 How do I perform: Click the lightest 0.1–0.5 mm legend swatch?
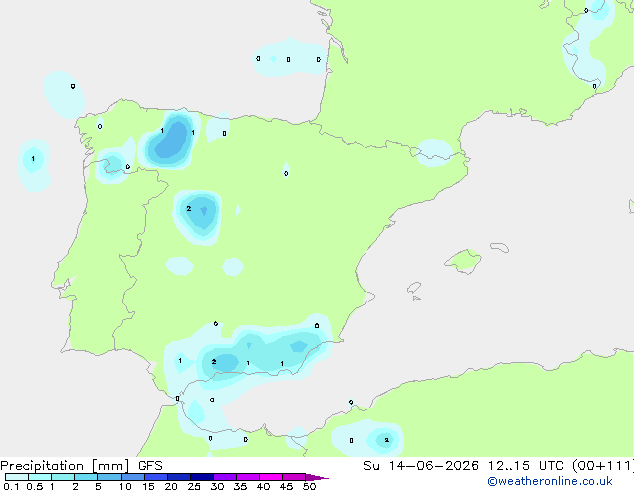[17, 477]
